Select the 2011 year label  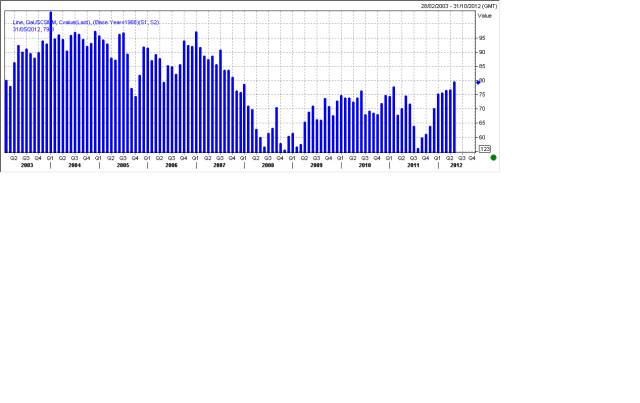point(413,165)
